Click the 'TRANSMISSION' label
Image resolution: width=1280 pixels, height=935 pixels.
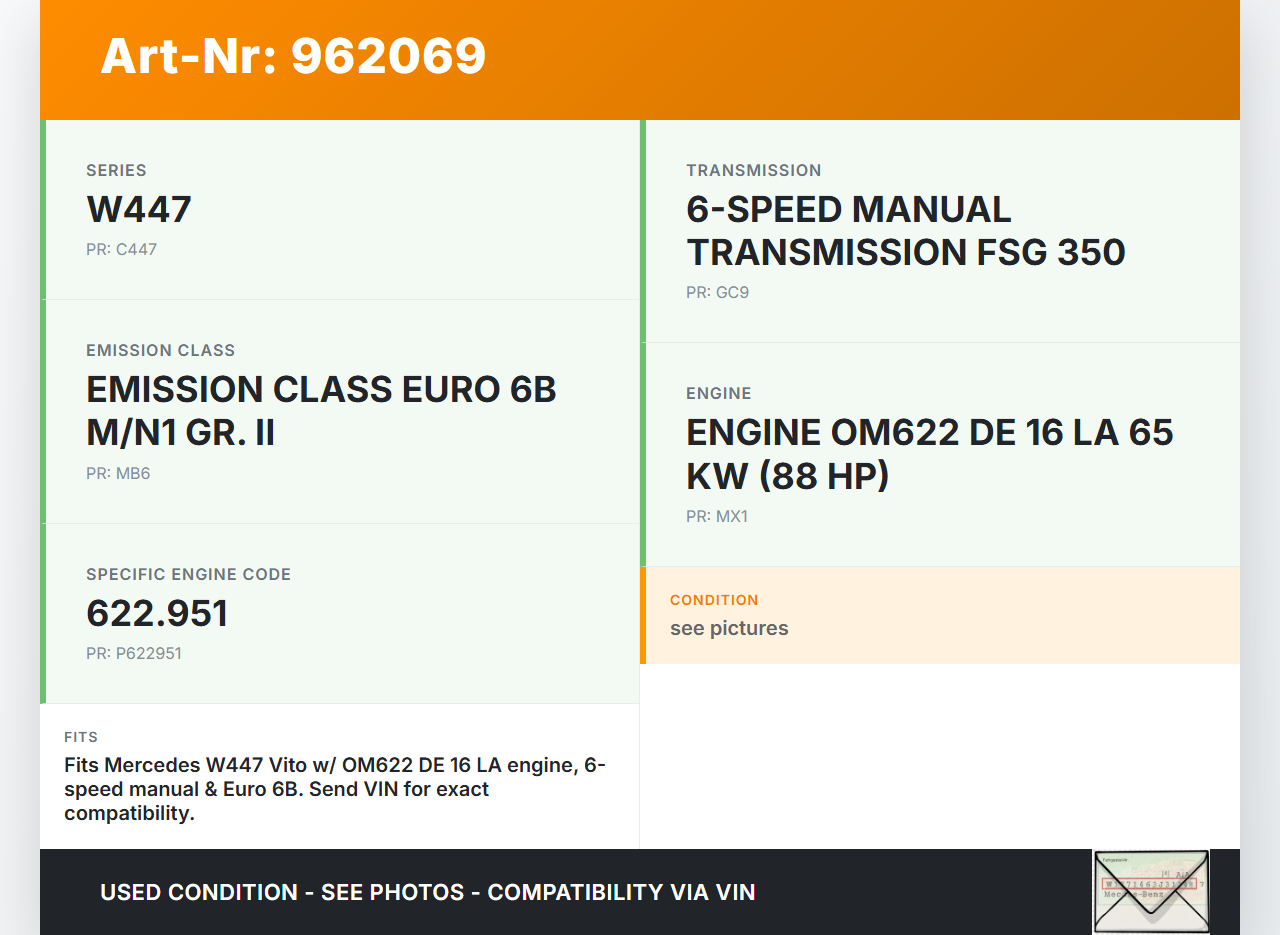tap(754, 170)
